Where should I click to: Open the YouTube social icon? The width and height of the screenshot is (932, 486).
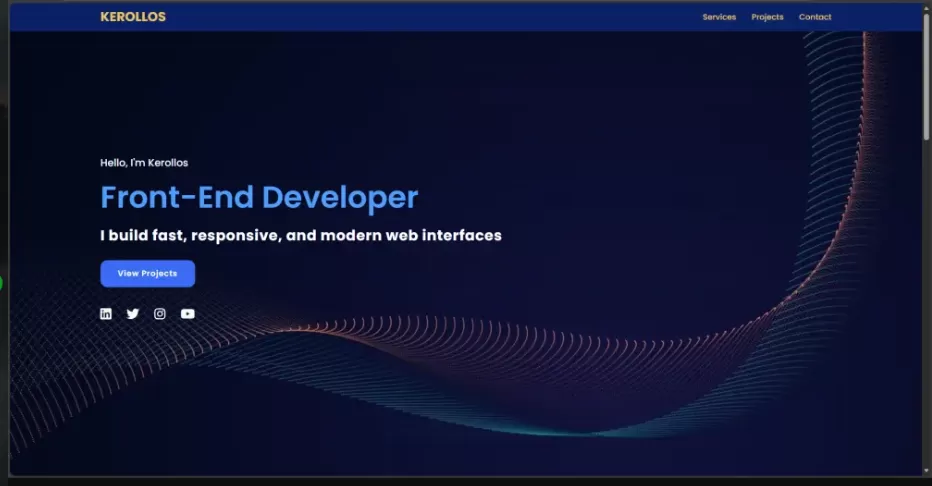(188, 314)
